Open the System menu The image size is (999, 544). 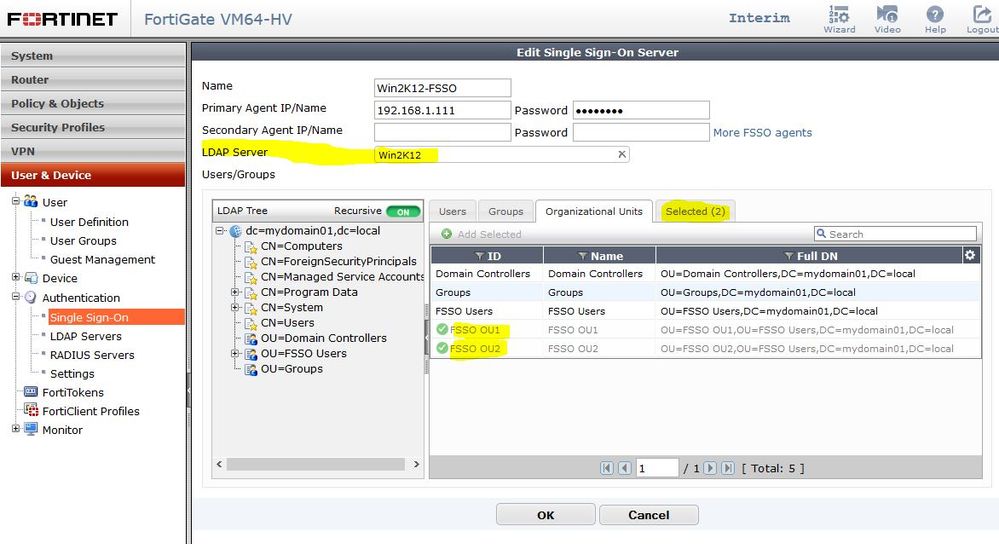click(x=93, y=56)
